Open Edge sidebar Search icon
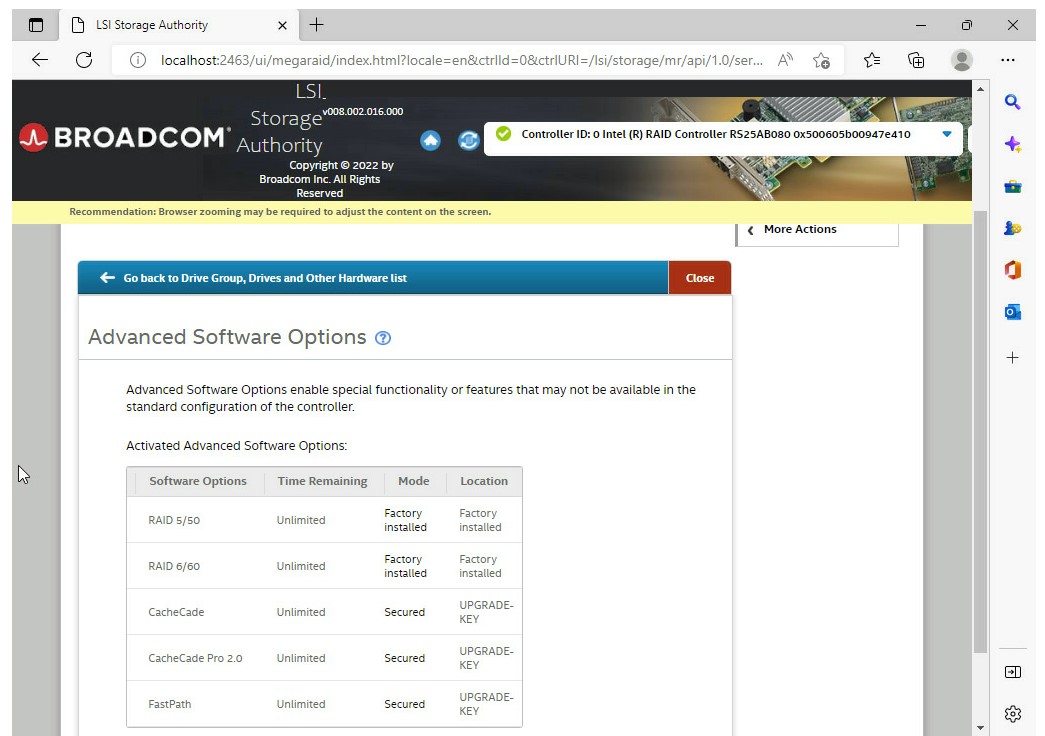 click(1012, 102)
